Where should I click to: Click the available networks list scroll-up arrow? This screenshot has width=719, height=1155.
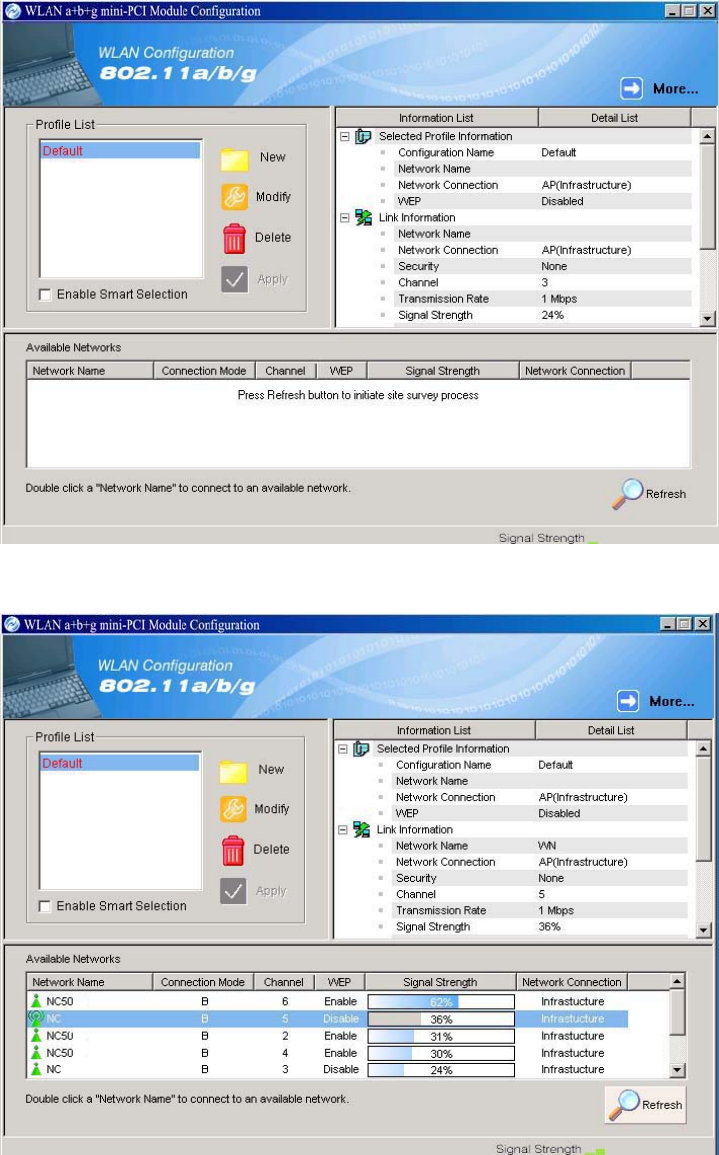(678, 981)
